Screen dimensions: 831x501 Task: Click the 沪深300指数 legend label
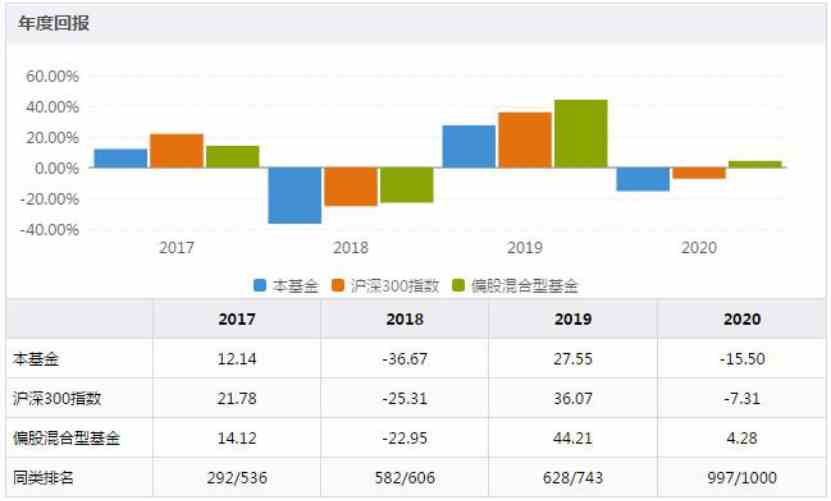click(395, 286)
